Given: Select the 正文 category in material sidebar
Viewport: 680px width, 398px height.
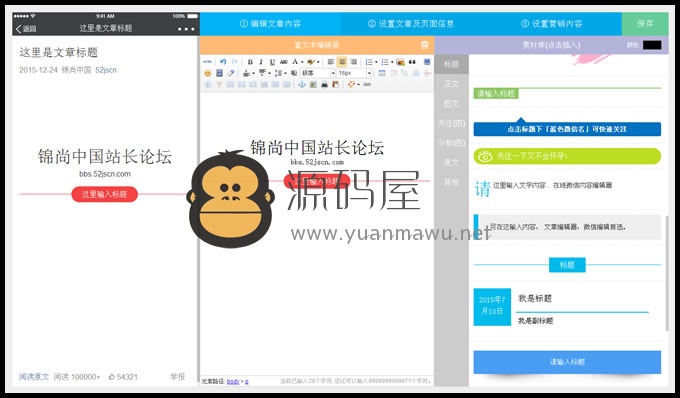Looking at the screenshot, I should click(x=451, y=84).
